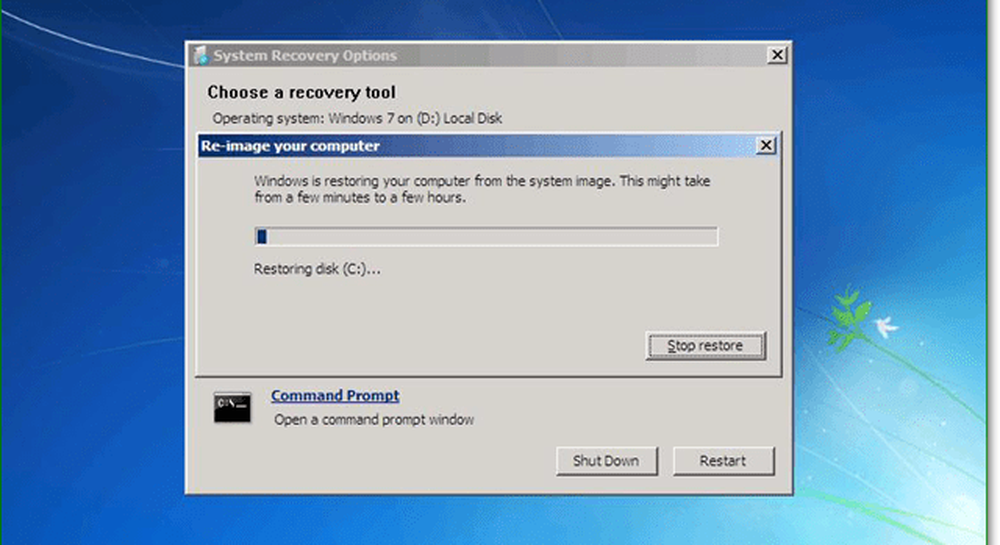This screenshot has height=545, width=1000.
Task: Click the Stop restore button
Action: coord(705,345)
